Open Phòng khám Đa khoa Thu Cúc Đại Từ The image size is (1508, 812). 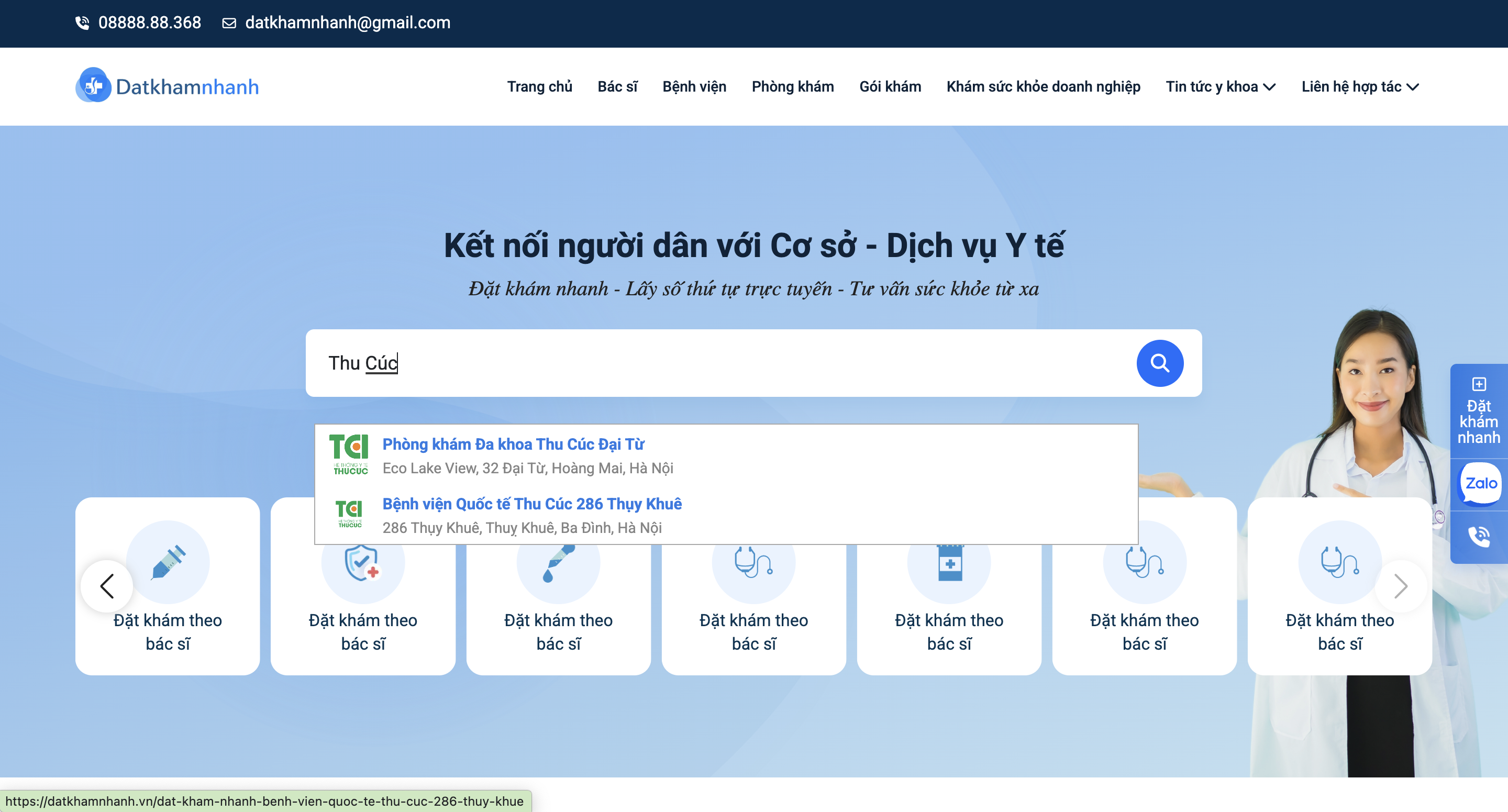pos(513,444)
